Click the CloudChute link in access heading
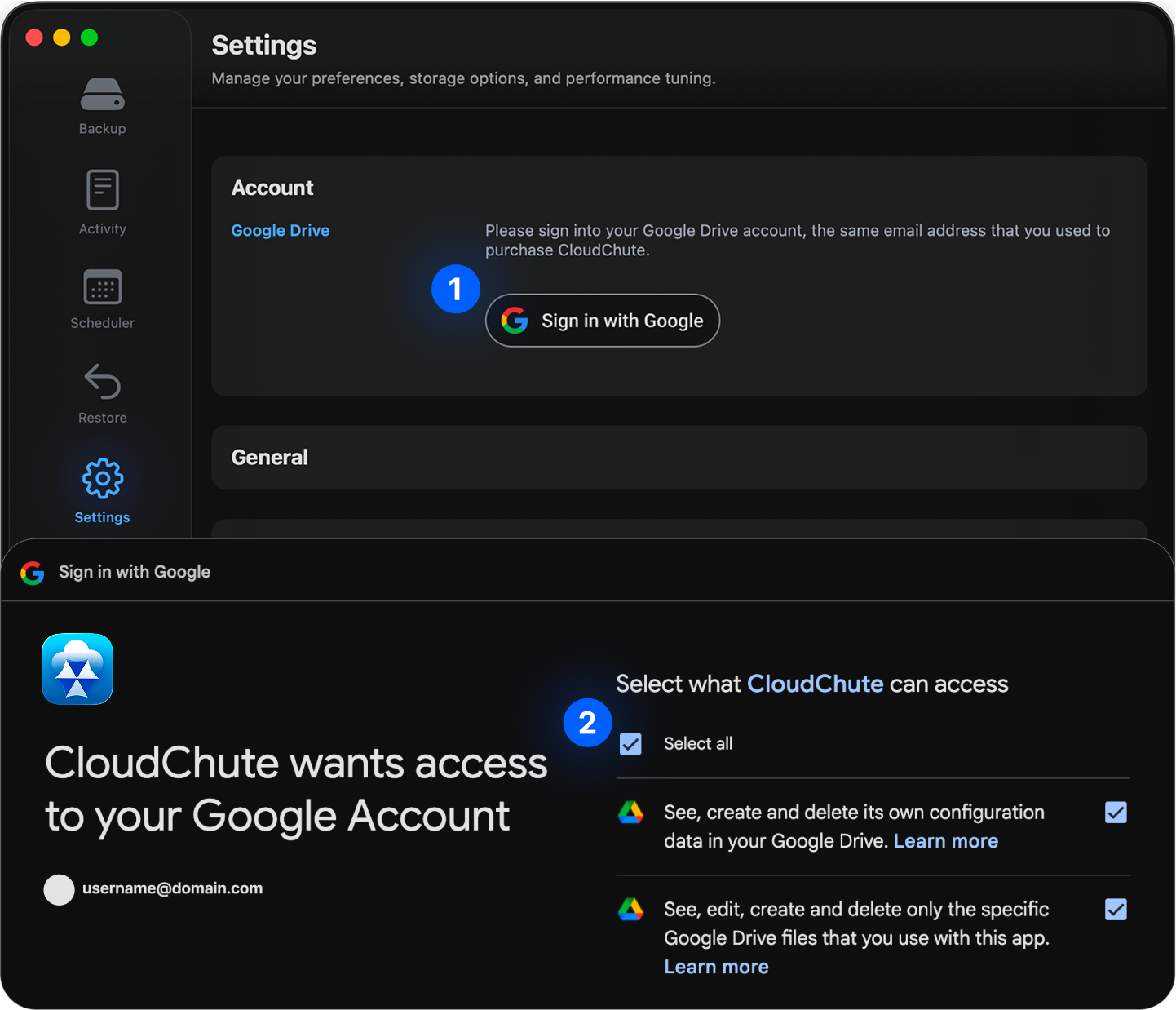 [x=815, y=684]
